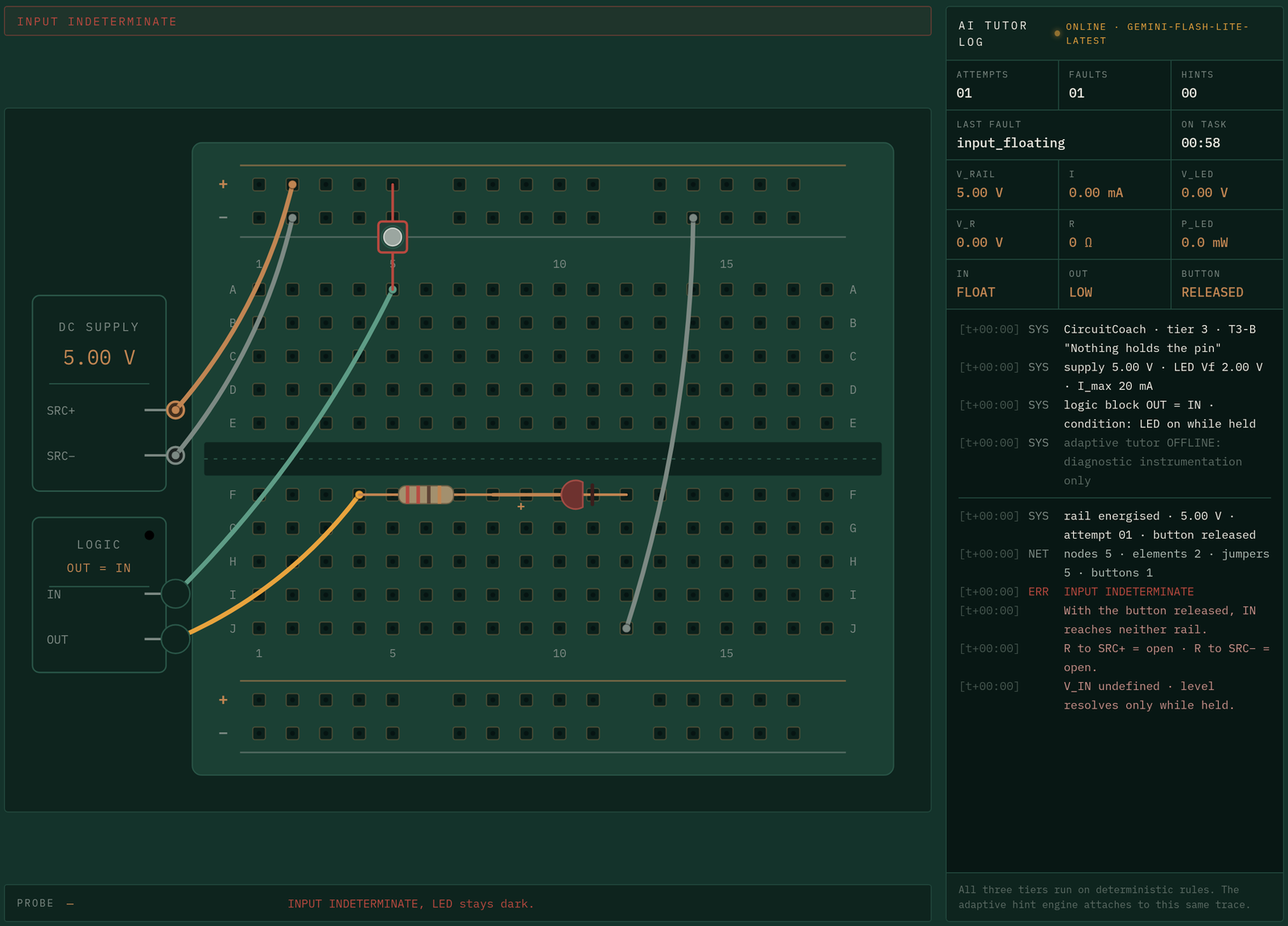Click the FAULTS 01 cell
This screenshot has width=1288, height=926.
(1114, 85)
